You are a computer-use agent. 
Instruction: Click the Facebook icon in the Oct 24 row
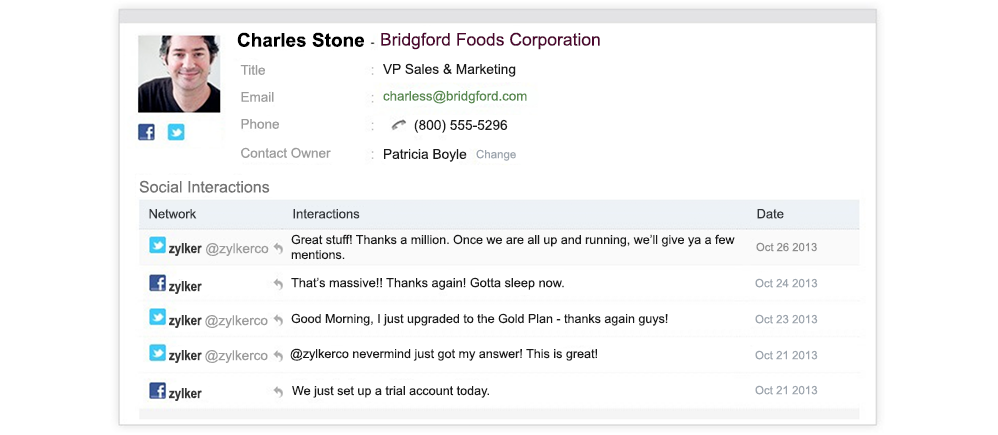(157, 283)
